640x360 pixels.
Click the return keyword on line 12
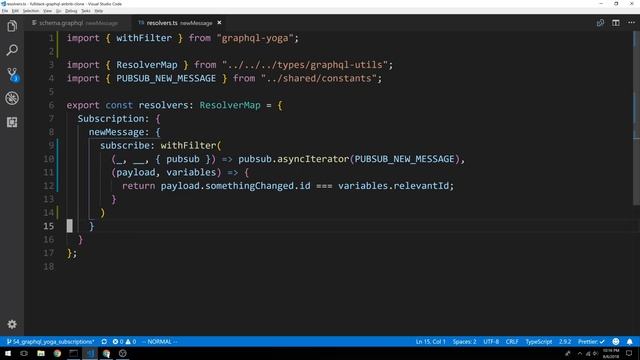[x=138, y=186]
